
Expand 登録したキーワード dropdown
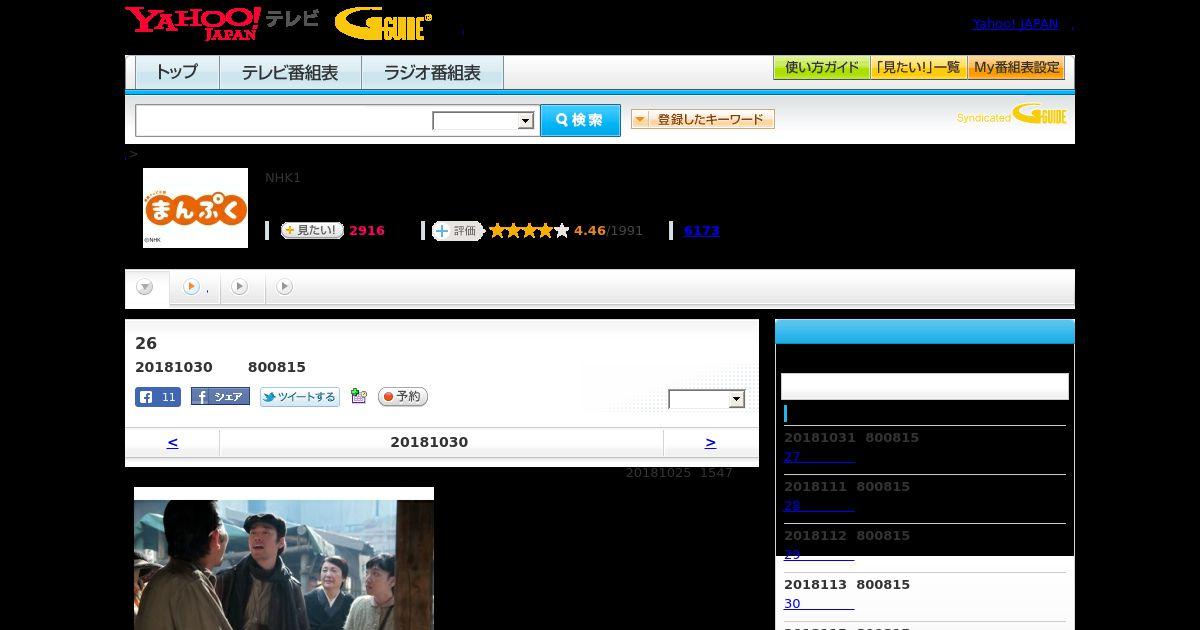pyautogui.click(x=702, y=119)
